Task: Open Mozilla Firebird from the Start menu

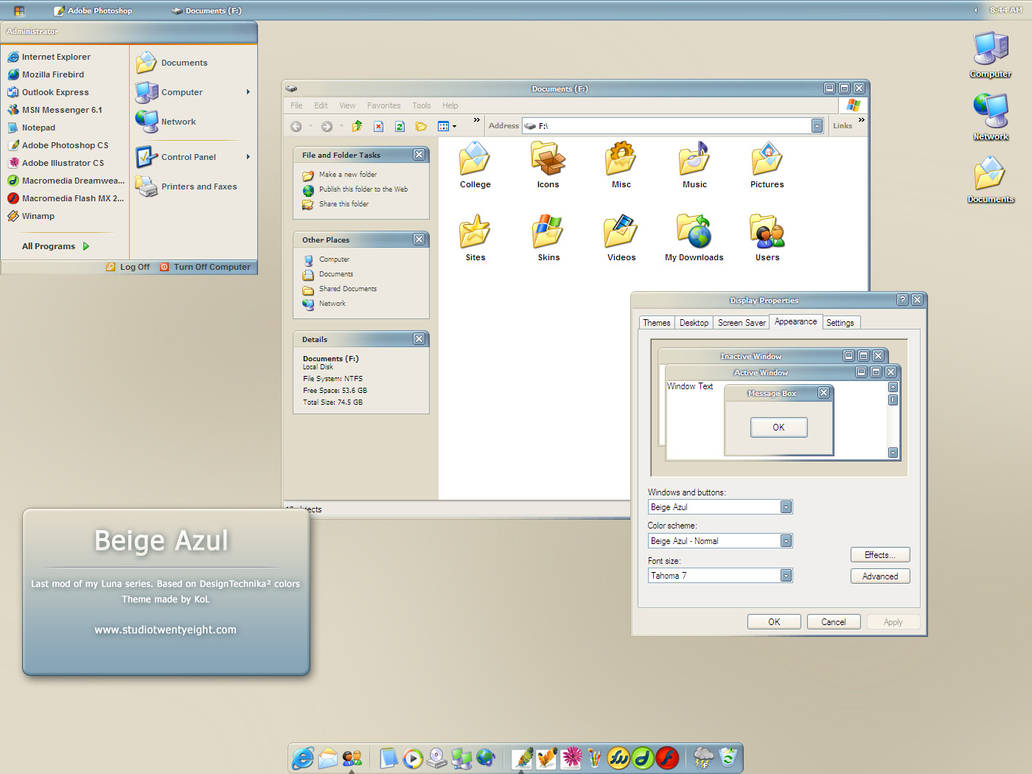Action: coord(46,74)
